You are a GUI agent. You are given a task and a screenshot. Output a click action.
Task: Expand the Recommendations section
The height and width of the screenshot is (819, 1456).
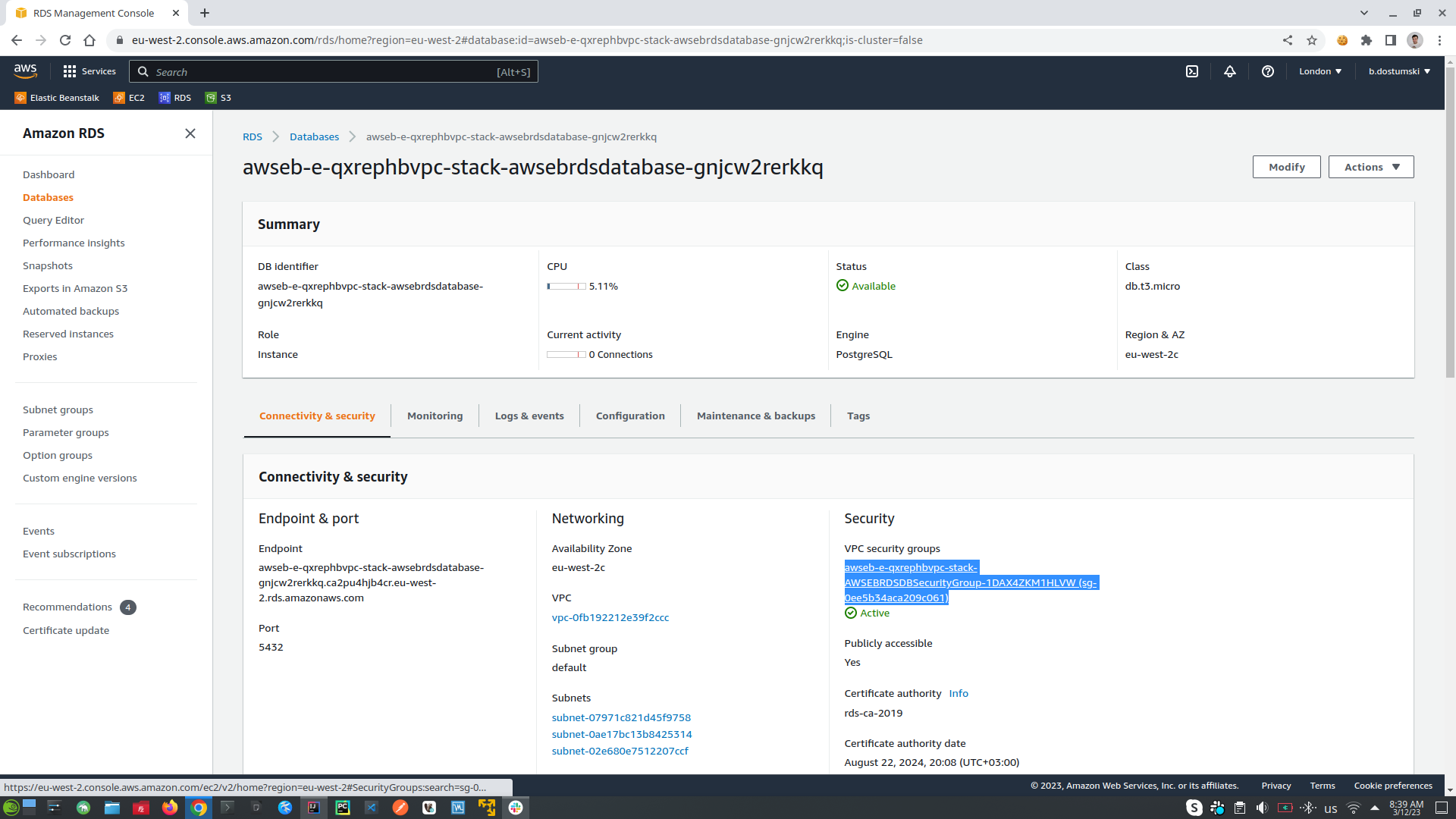(x=67, y=607)
